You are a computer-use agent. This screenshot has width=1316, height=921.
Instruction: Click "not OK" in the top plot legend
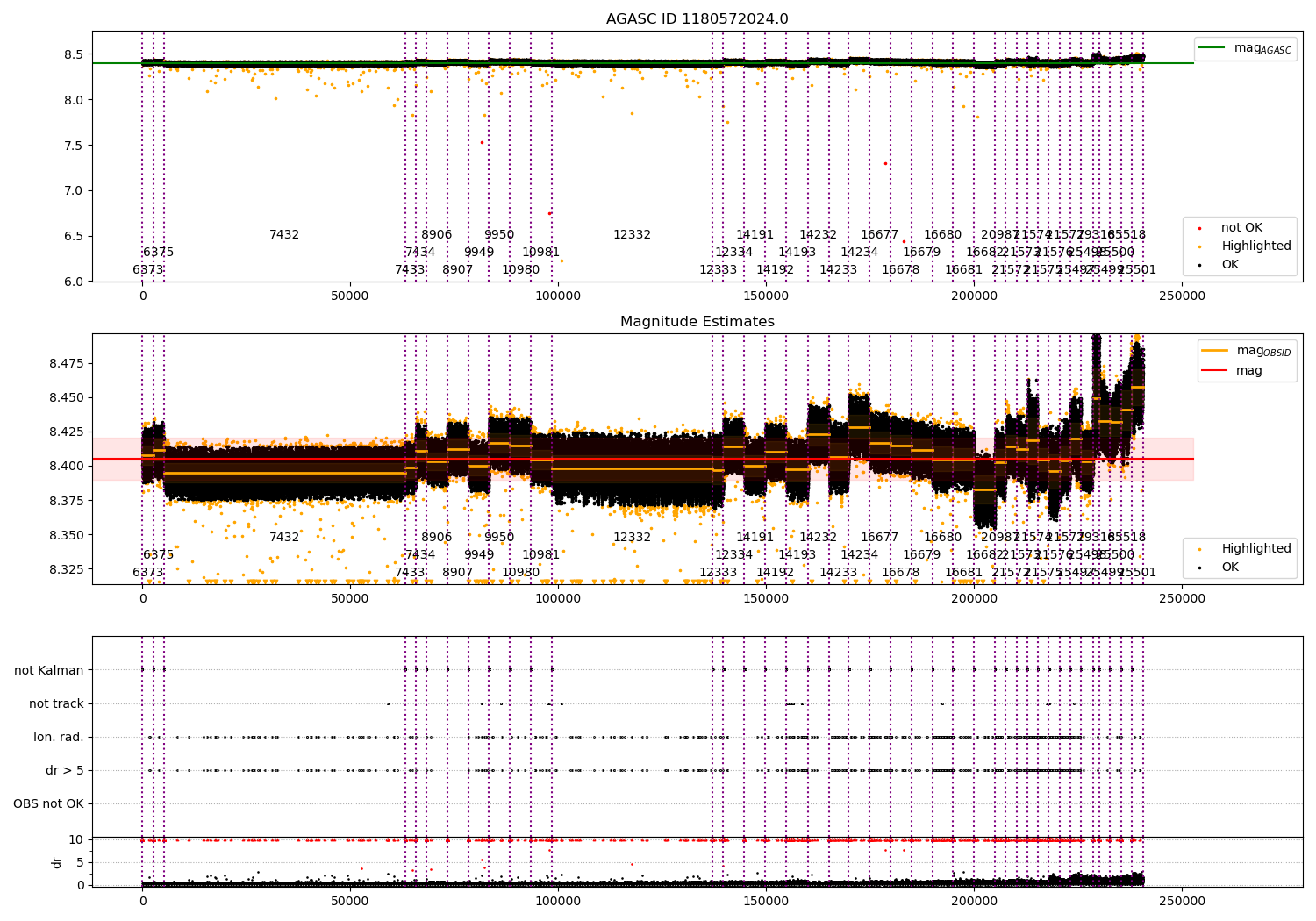coord(1241,228)
